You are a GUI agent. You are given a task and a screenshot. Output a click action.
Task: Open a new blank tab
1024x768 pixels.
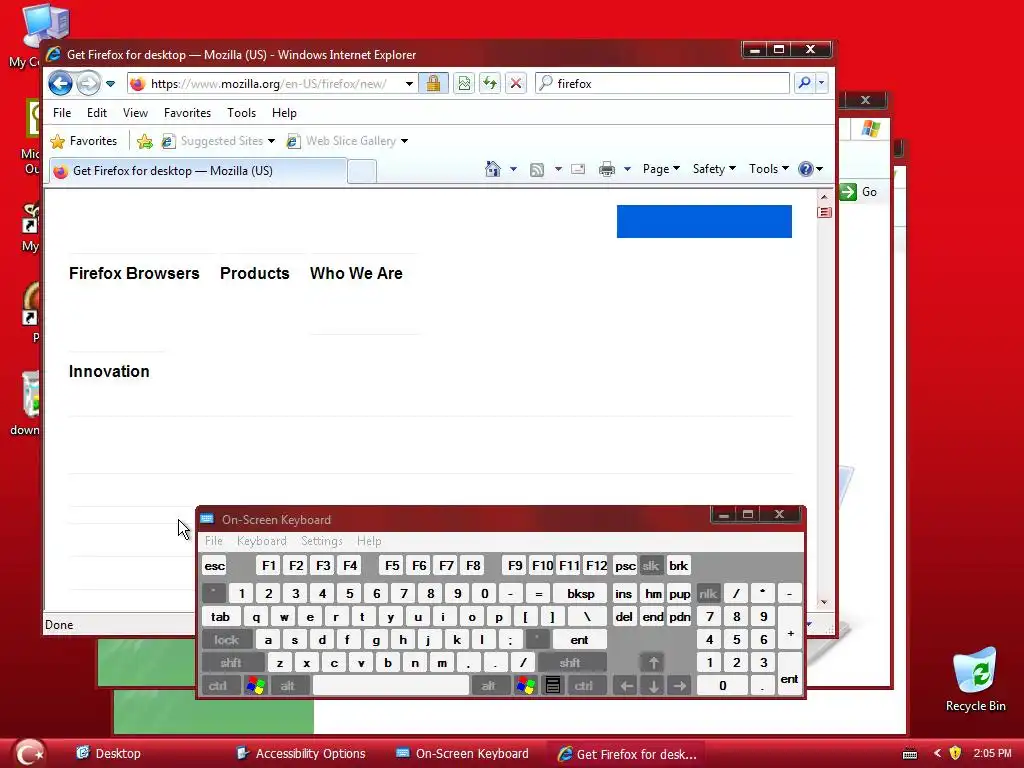coord(362,172)
